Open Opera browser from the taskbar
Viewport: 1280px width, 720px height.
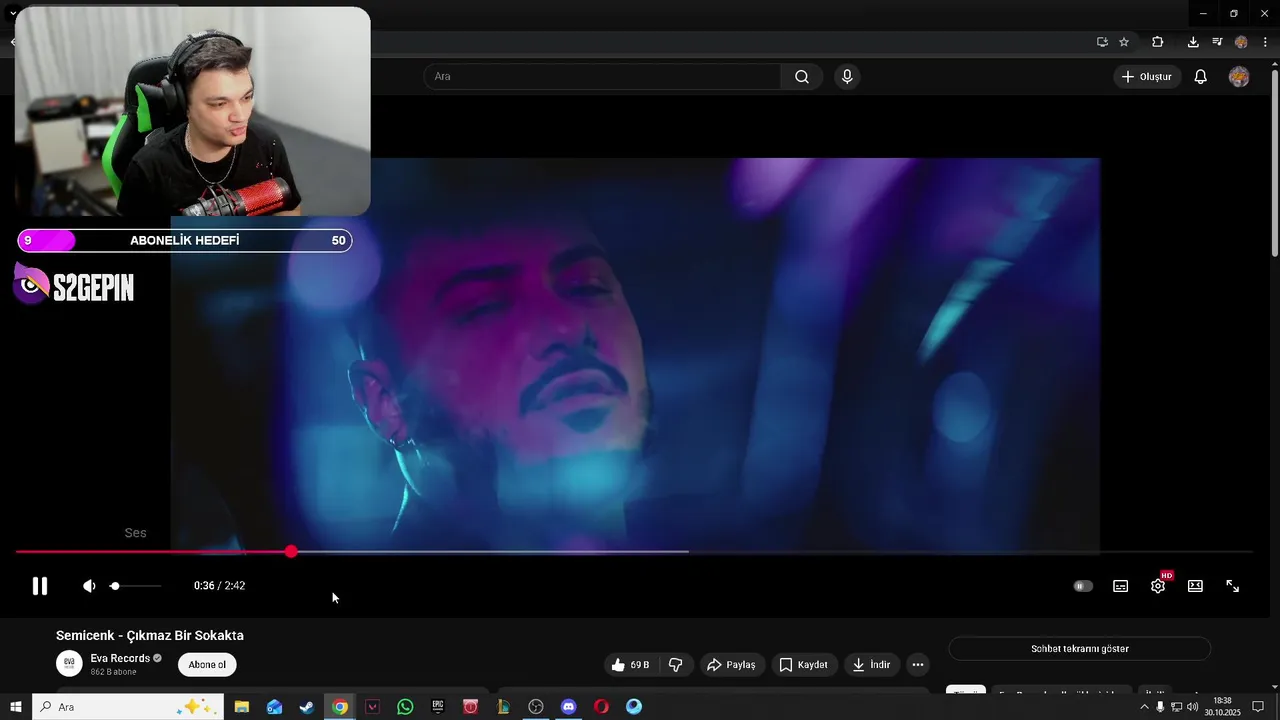pos(601,707)
